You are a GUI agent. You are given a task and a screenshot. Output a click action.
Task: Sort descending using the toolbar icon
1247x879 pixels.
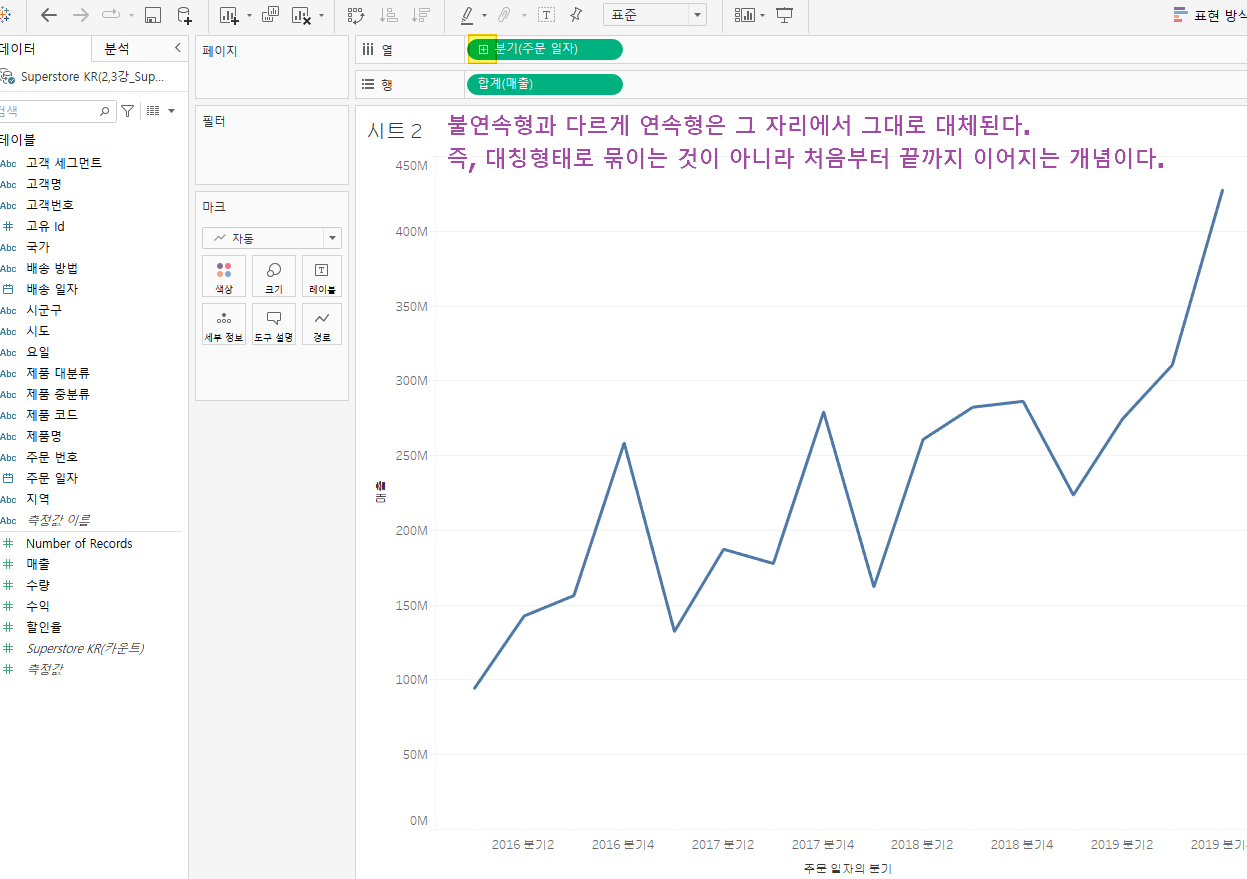(421, 15)
